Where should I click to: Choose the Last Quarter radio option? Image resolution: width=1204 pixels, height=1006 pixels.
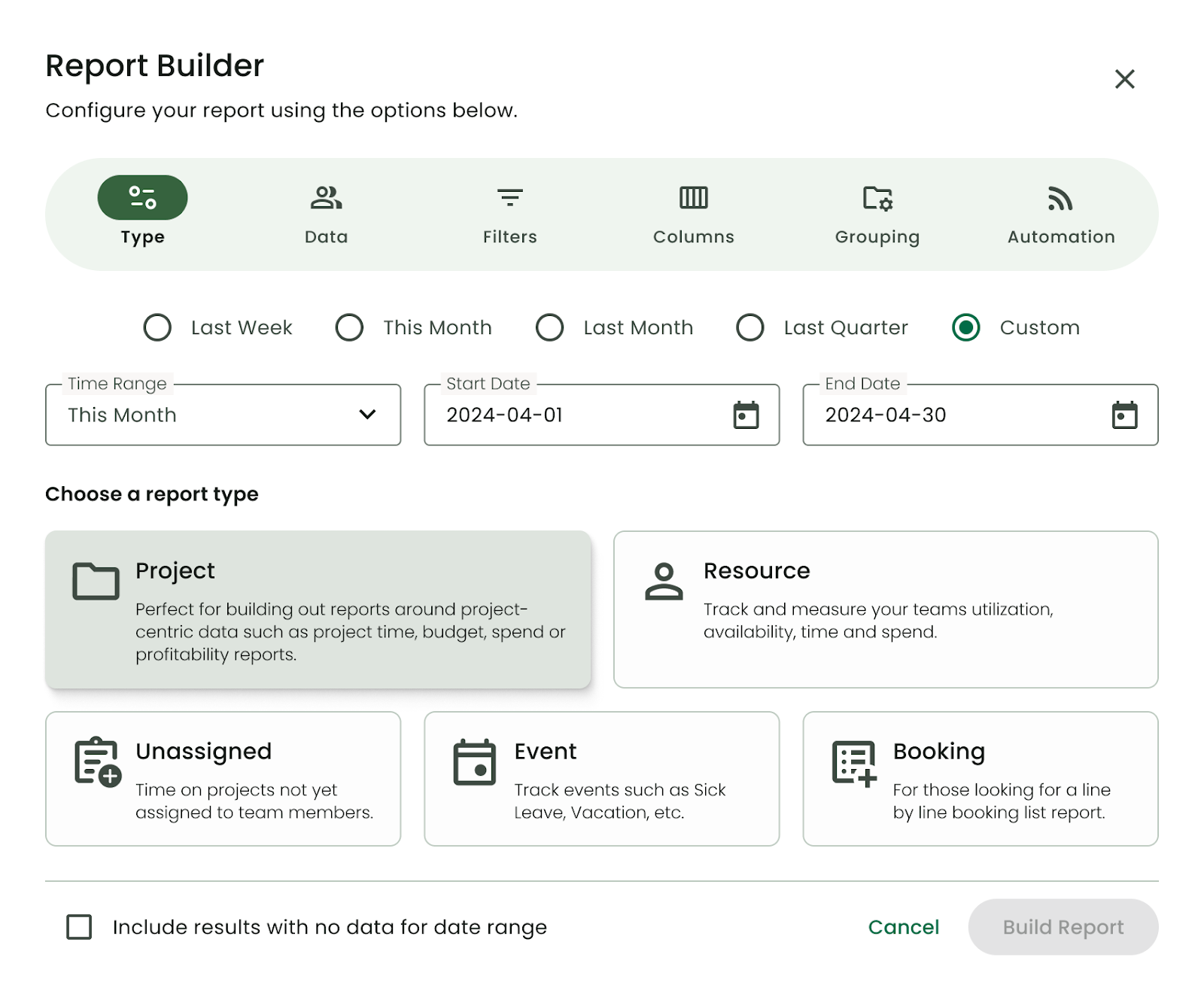tap(749, 327)
